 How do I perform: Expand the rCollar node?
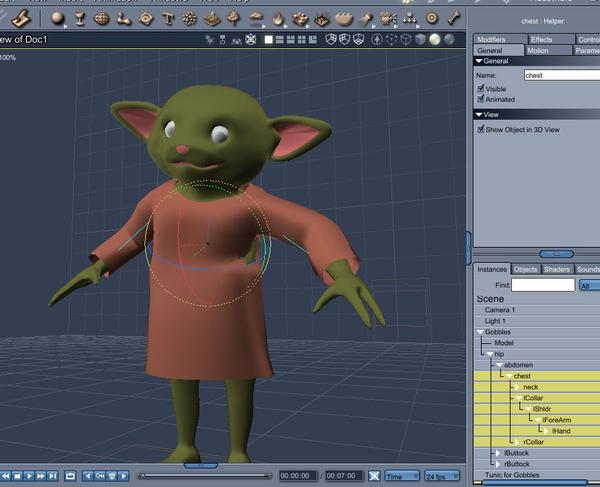click(x=517, y=442)
